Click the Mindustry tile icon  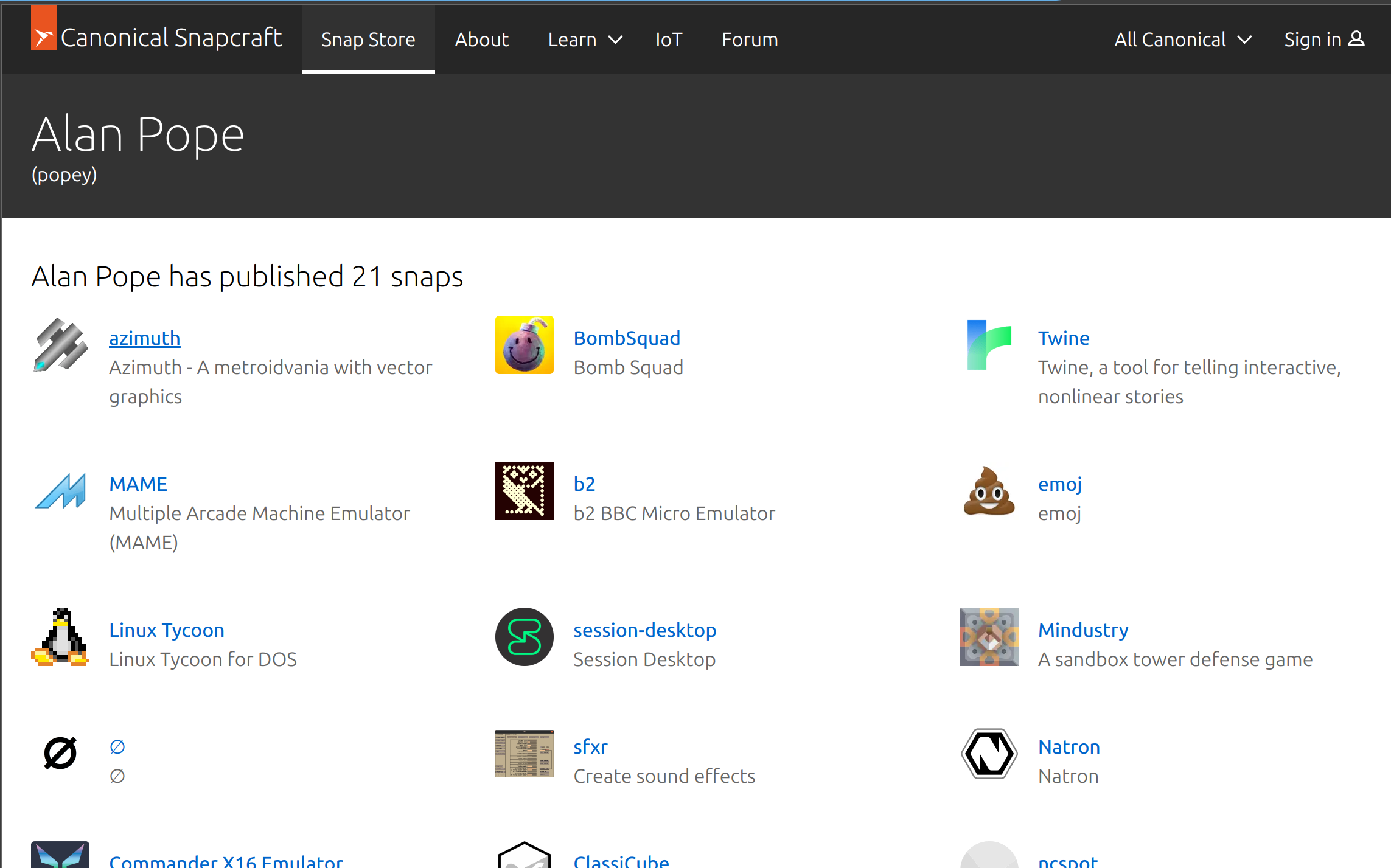[x=989, y=637]
